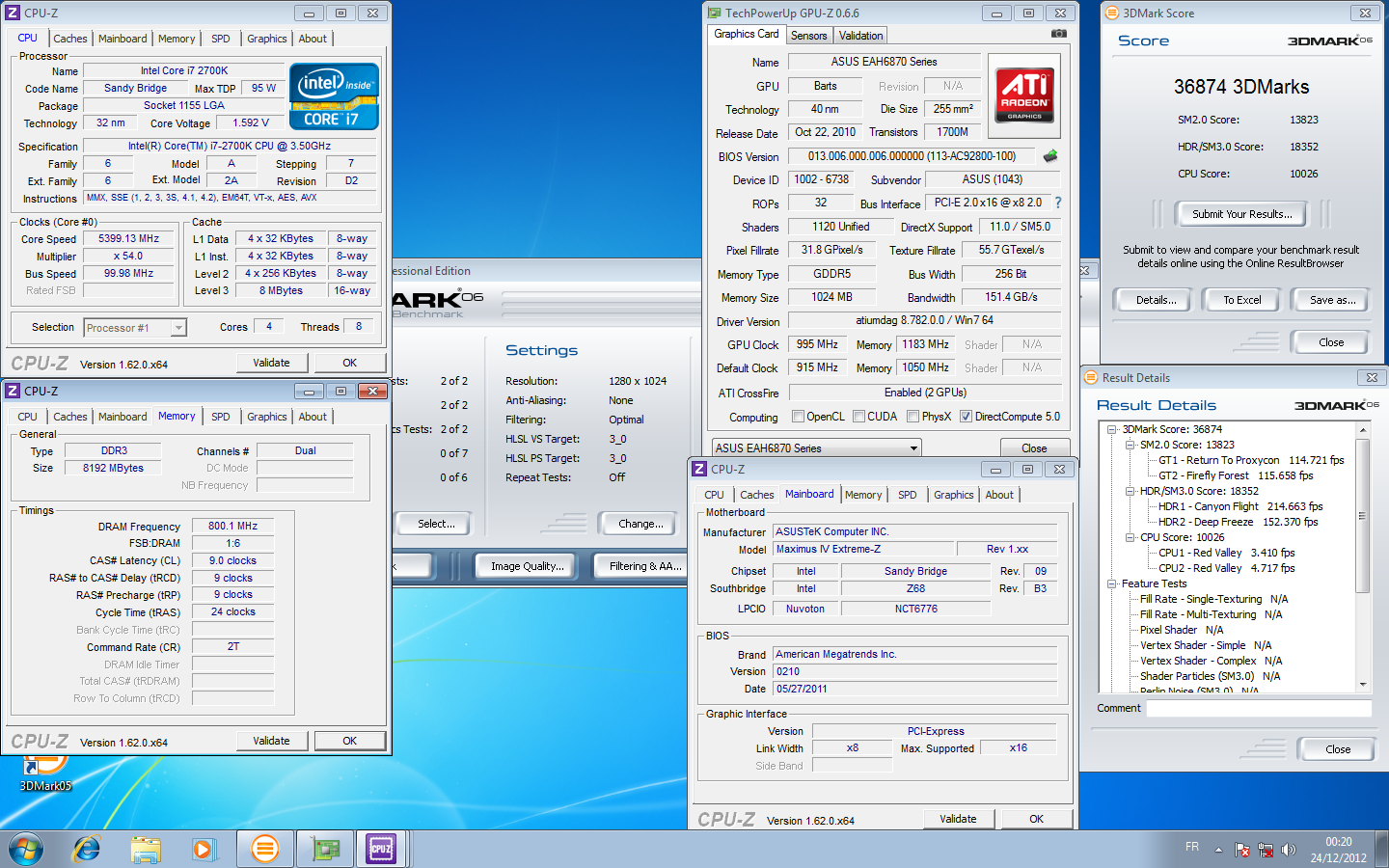Click the CPU-Z Mainboard window title icon
The image size is (1389, 868).
pos(699,469)
